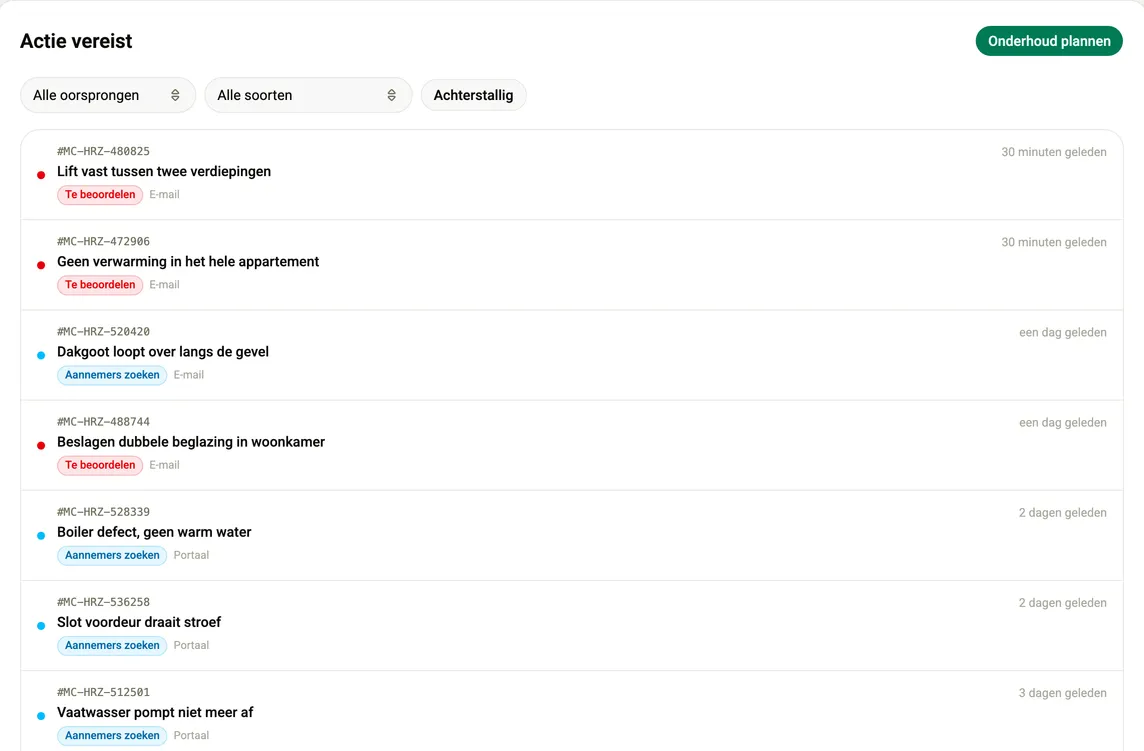Click the blue dot beside Boiler defect ticket
Viewport: 1144px width, 751px height.
[x=41, y=536]
